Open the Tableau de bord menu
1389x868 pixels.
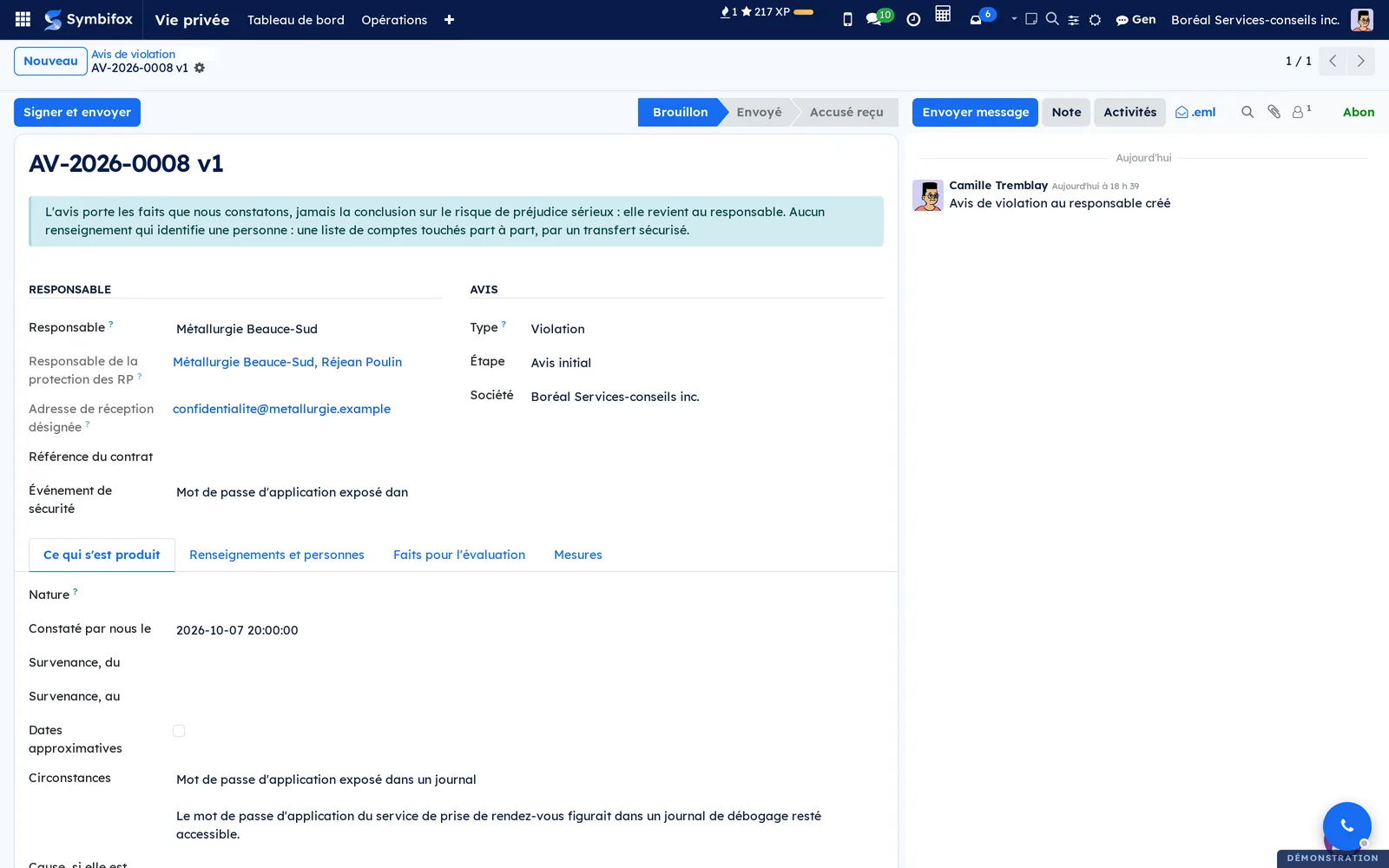tap(295, 20)
